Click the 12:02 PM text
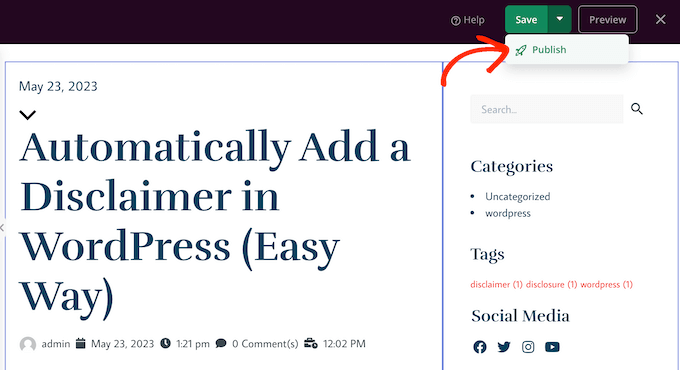 point(344,344)
